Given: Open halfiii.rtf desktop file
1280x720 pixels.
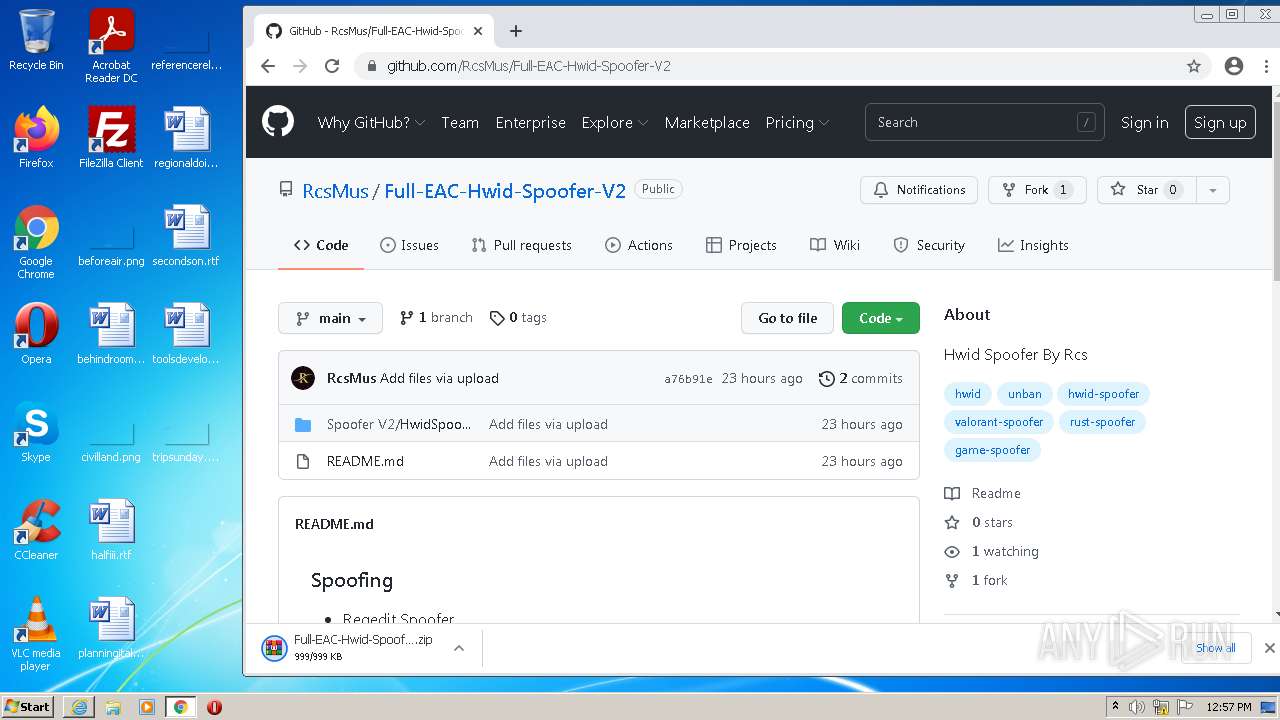Looking at the screenshot, I should point(111,530).
